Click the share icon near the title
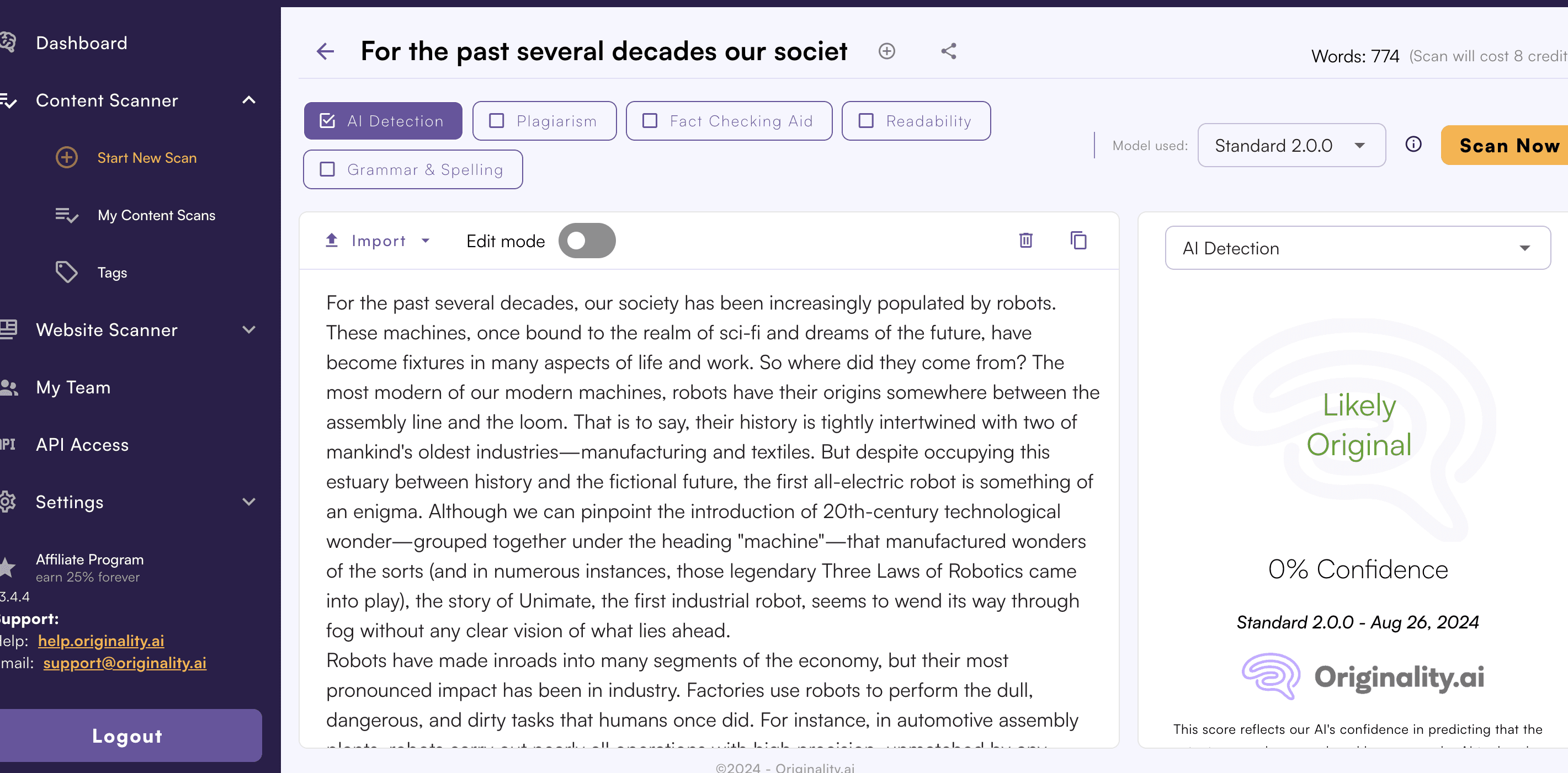Viewport: 1568px width, 773px height. click(948, 51)
